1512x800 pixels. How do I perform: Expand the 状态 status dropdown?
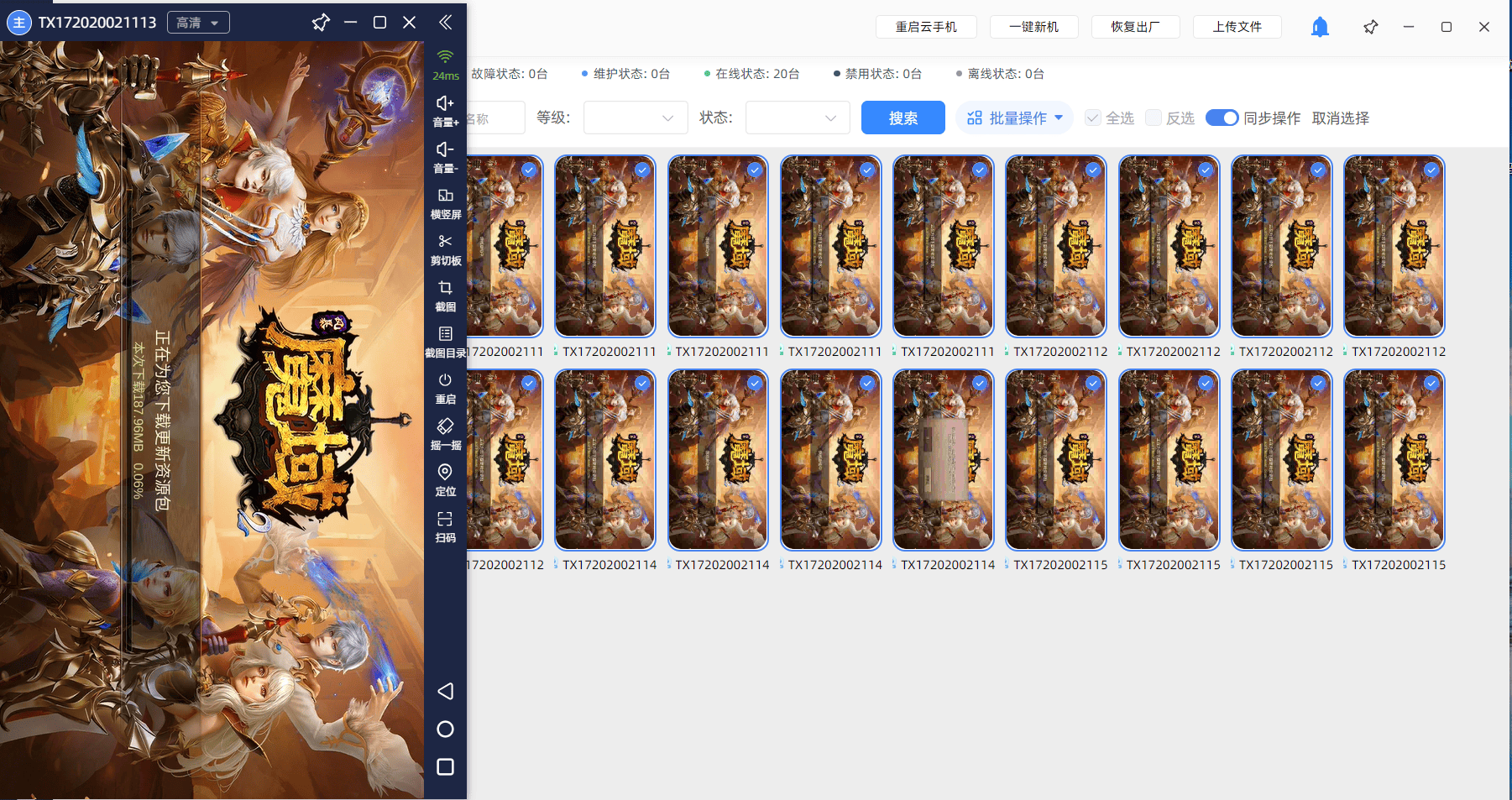pyautogui.click(x=798, y=118)
